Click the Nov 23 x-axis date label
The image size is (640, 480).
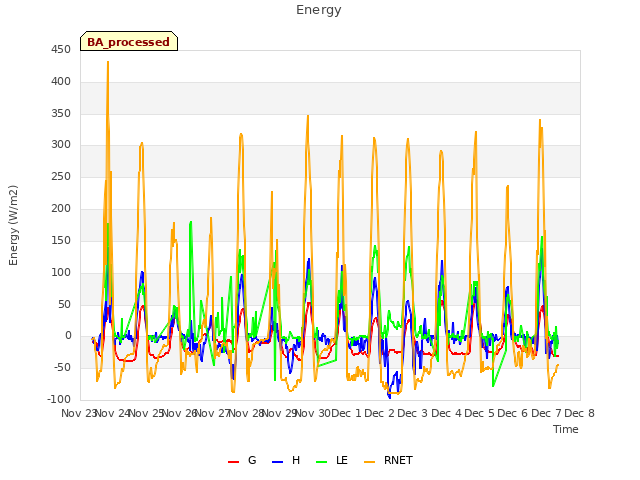[x=79, y=413]
